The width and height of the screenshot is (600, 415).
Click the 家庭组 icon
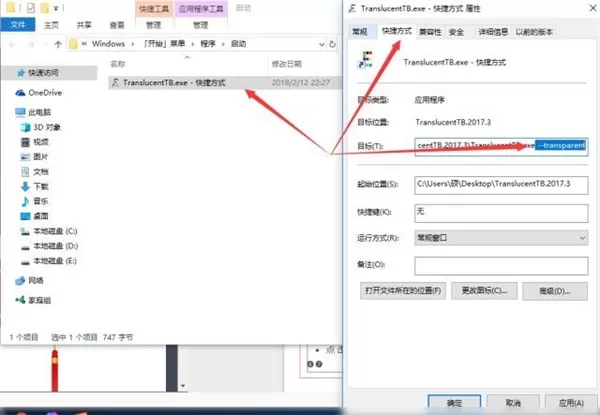pyautogui.click(x=20, y=300)
